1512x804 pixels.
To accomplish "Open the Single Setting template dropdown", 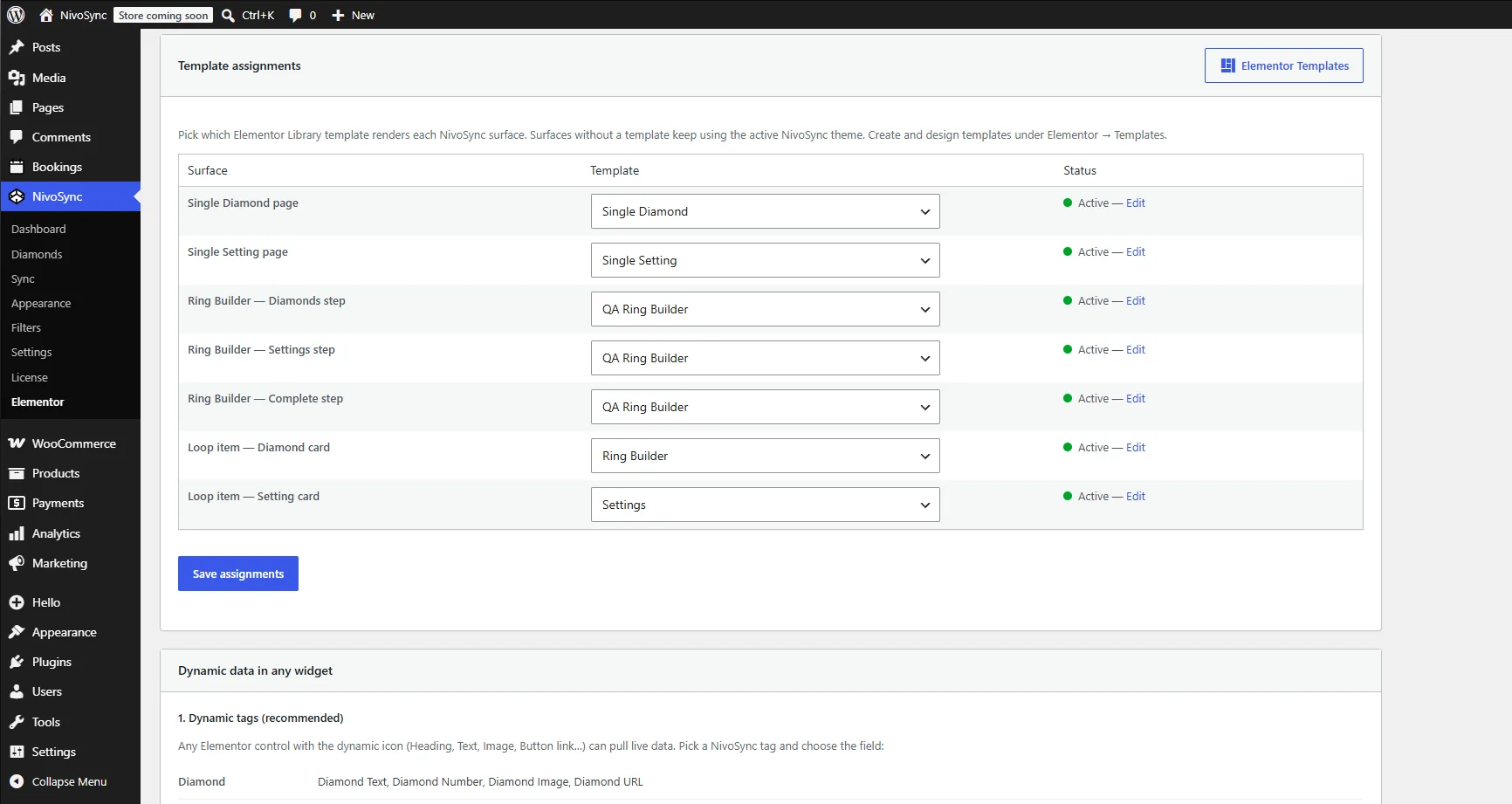I will pos(766,260).
